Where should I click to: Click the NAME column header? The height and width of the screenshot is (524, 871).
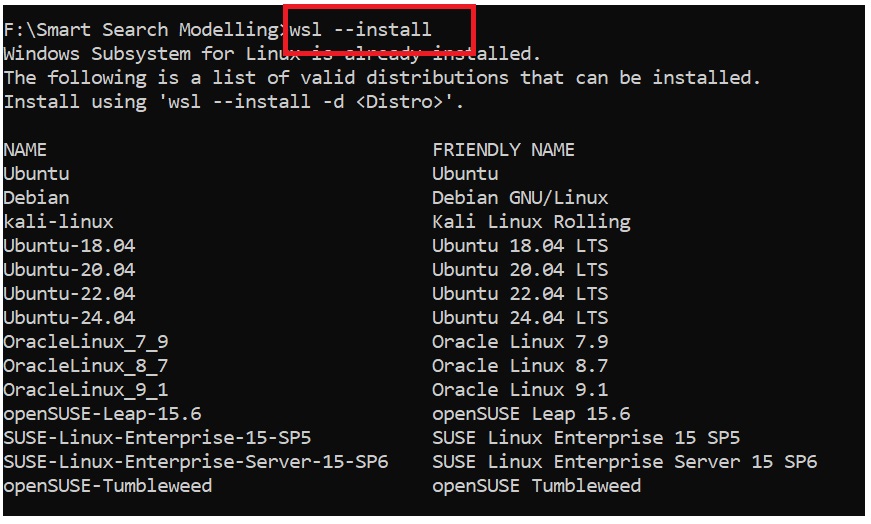pyautogui.click(x=25, y=149)
